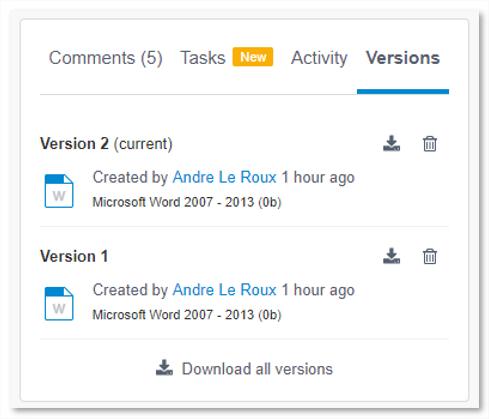Click the Word file icon for Version 1
The image size is (489, 419).
[x=59, y=304]
